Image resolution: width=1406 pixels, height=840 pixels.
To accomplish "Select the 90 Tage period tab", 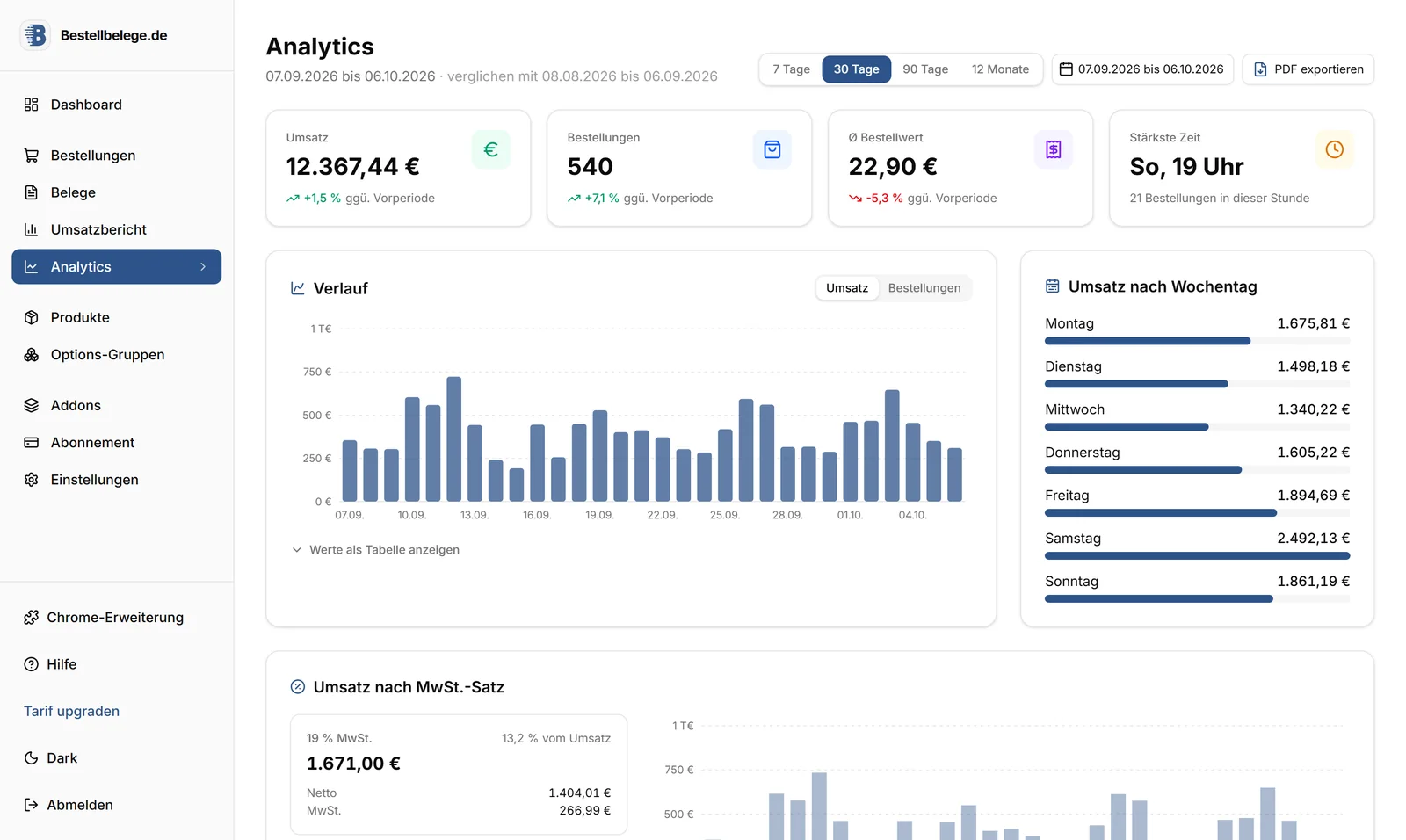I will click(x=925, y=69).
